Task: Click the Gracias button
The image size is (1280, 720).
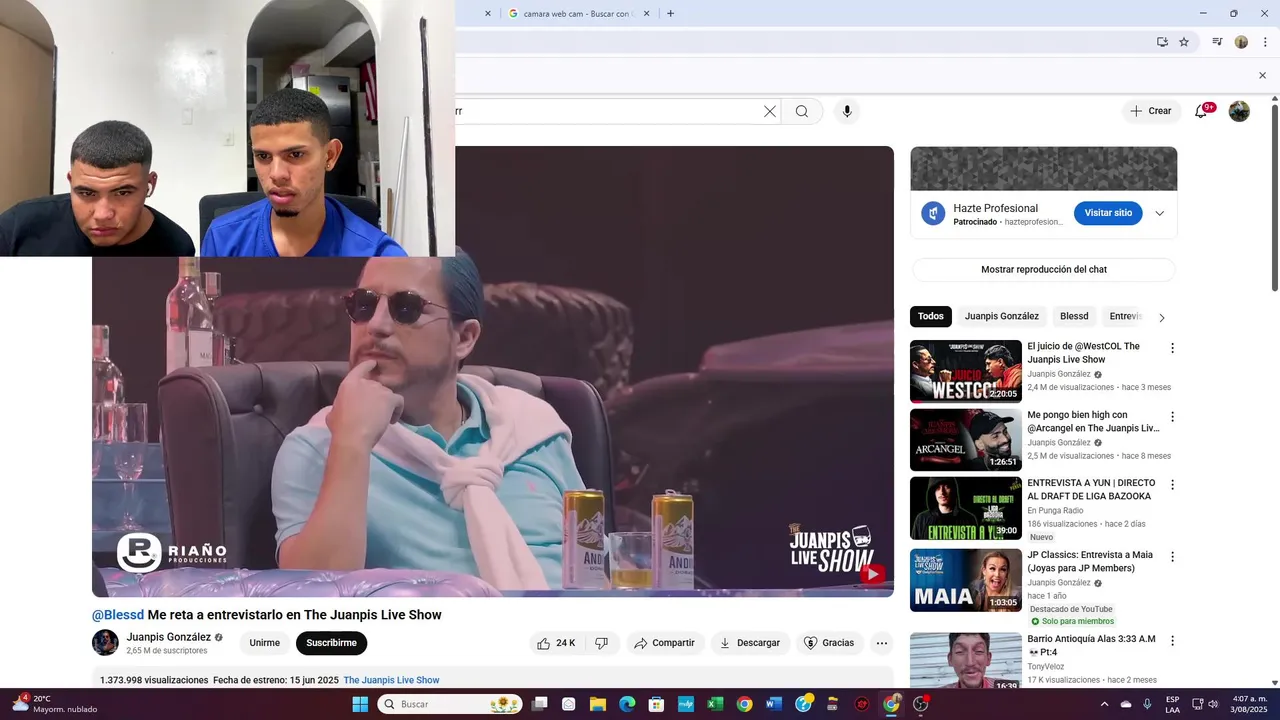Action: (x=830, y=643)
